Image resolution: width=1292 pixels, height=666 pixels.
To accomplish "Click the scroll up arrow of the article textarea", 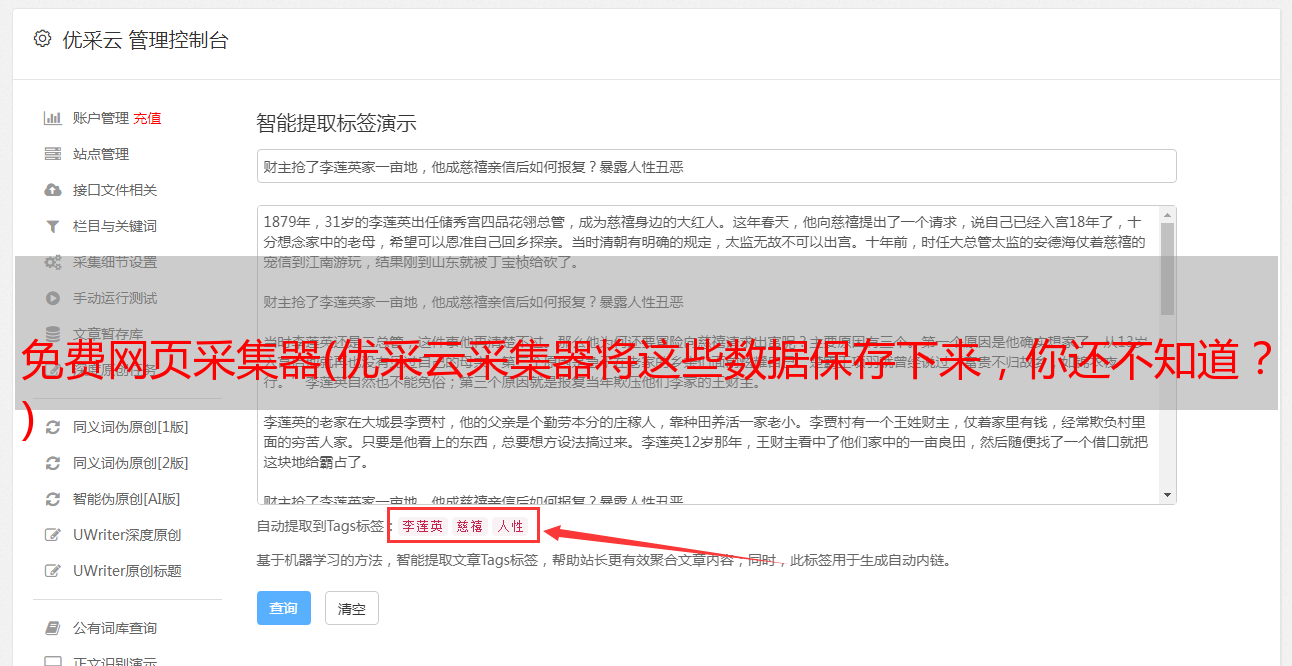I will (1167, 215).
